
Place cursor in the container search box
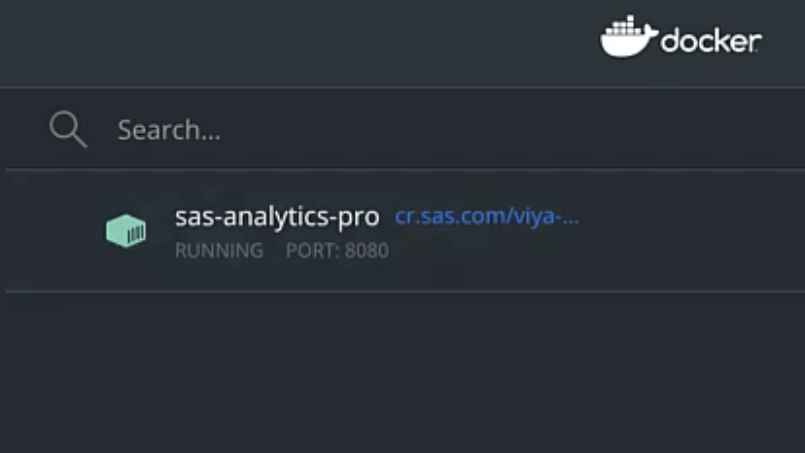click(x=400, y=129)
